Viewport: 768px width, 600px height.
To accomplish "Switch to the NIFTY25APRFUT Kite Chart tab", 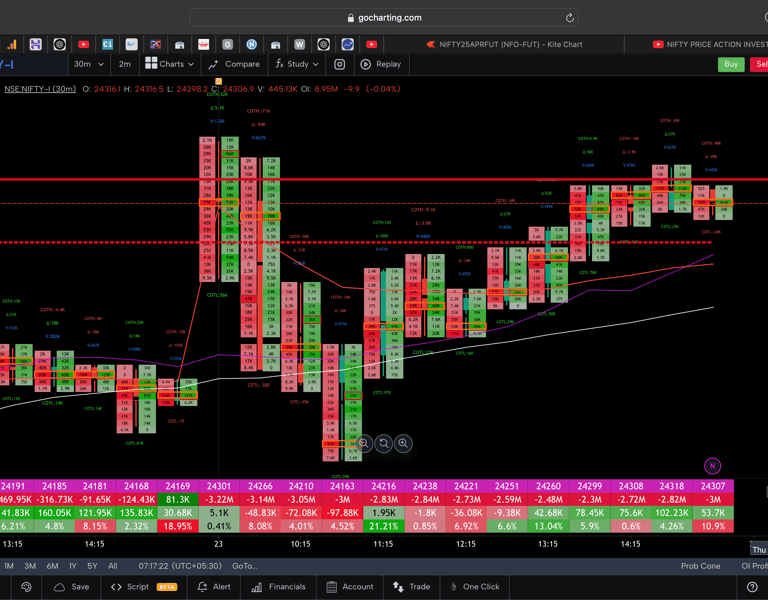I will [504, 45].
